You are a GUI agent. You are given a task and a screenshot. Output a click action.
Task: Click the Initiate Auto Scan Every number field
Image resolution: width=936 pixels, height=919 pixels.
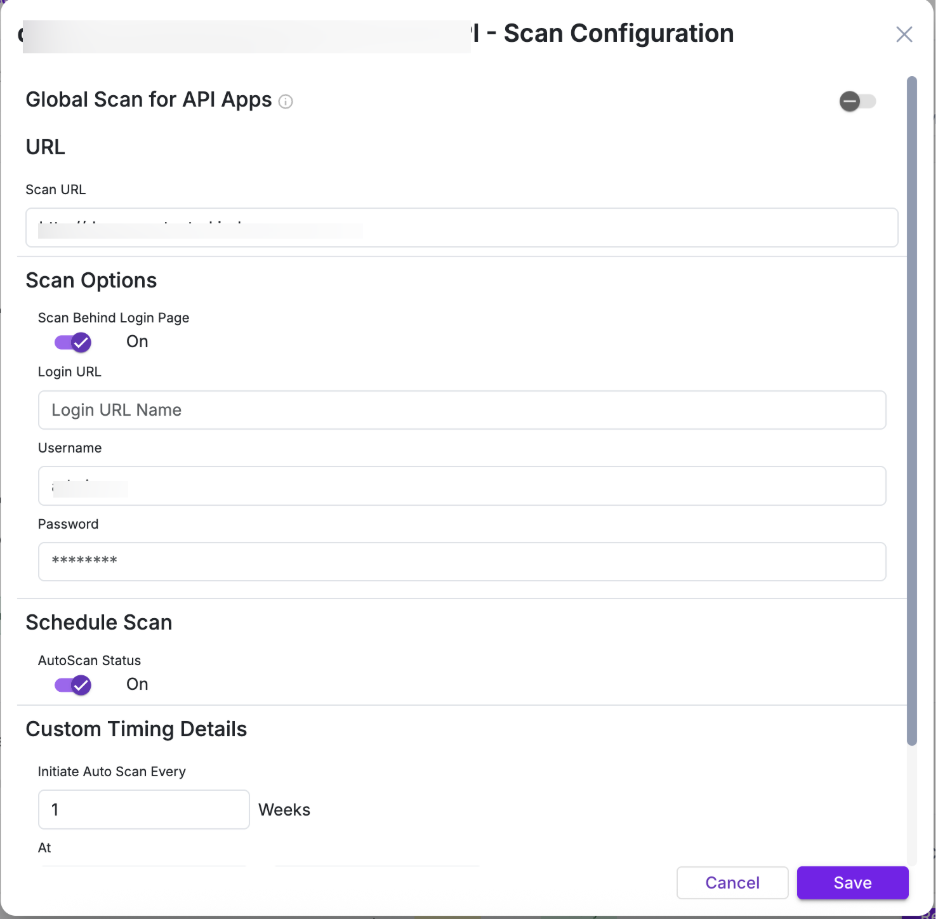143,810
